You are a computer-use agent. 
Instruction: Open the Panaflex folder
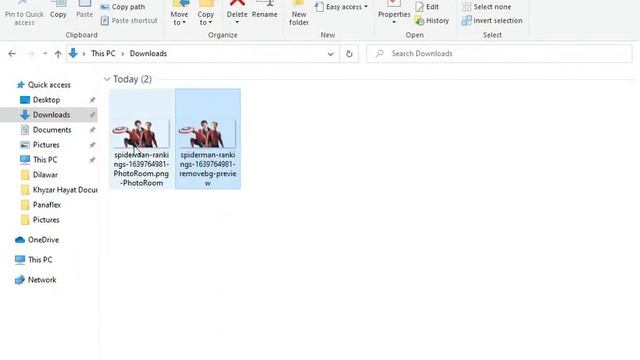pyautogui.click(x=47, y=205)
